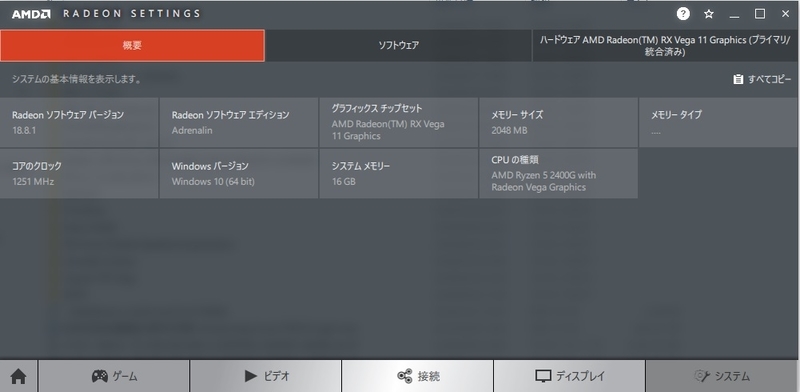Click すべてコピー to copy all info

point(769,79)
